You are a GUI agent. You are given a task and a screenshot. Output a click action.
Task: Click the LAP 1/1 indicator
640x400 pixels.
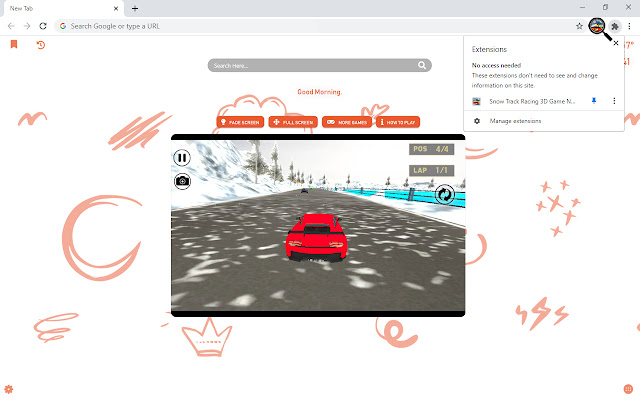[x=431, y=170]
